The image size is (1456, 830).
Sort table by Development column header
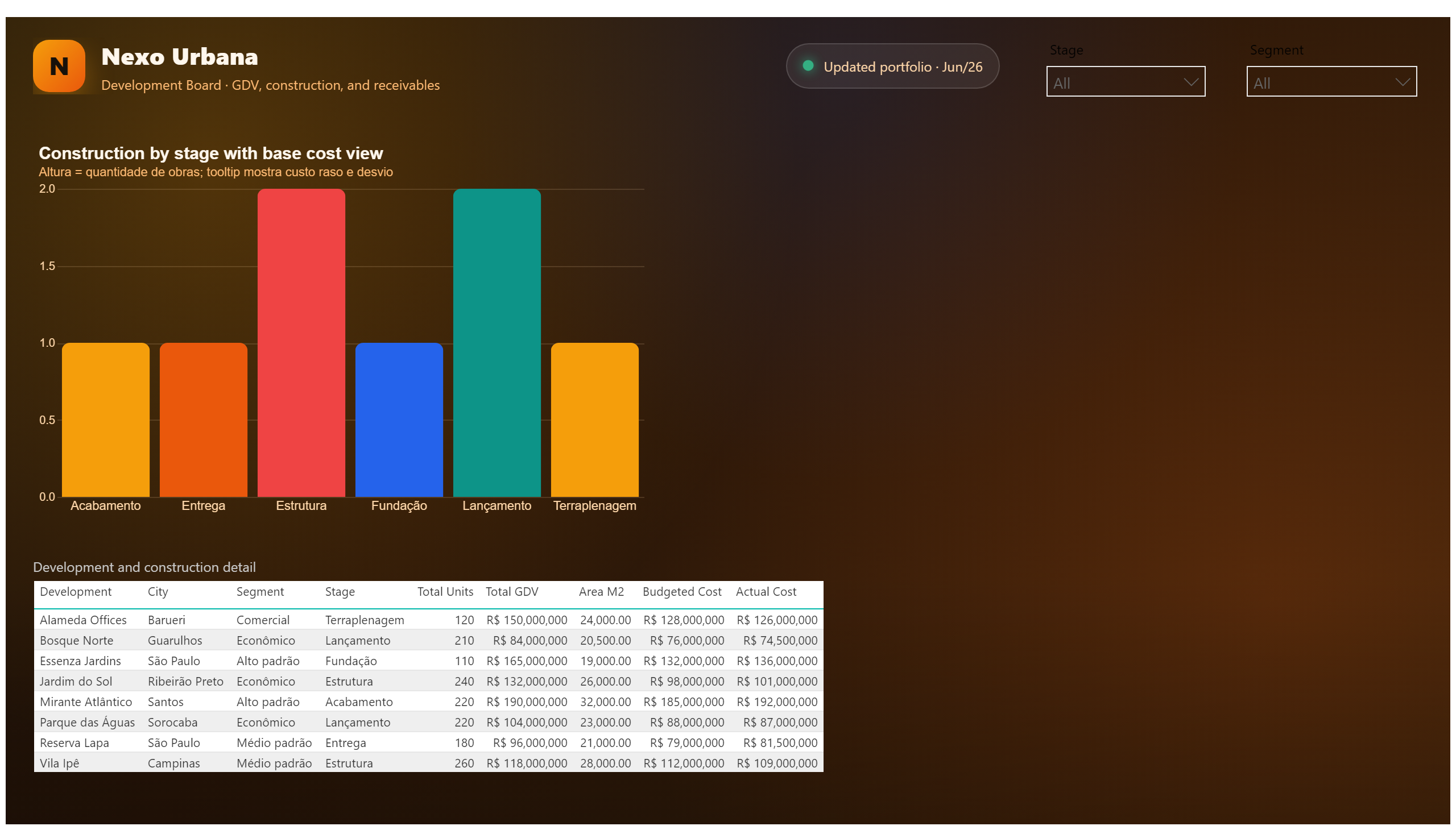(x=76, y=592)
